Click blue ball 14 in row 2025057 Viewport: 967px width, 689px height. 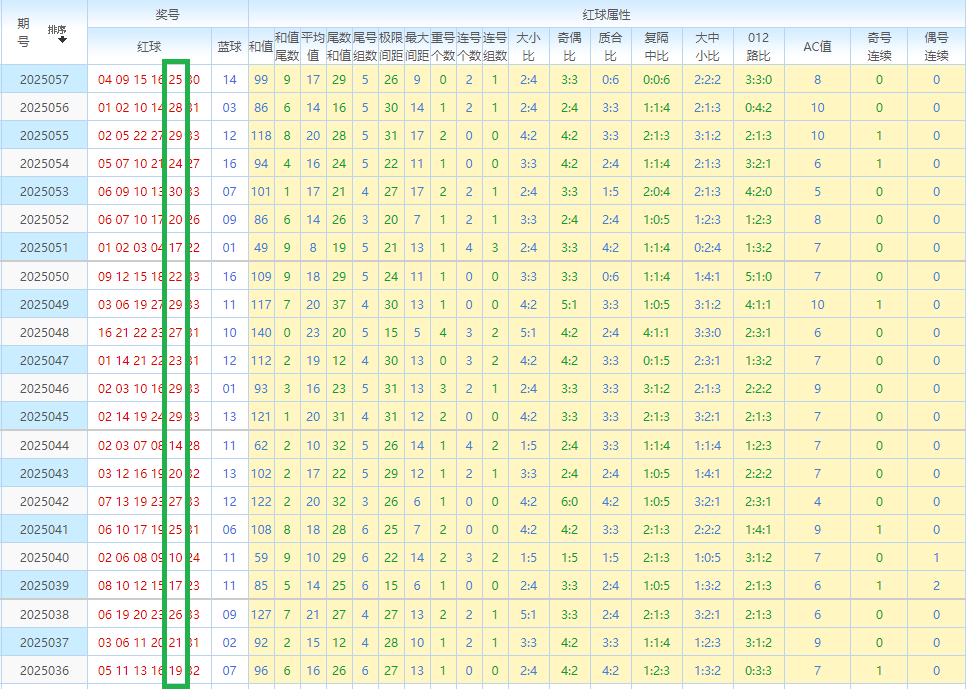229,80
